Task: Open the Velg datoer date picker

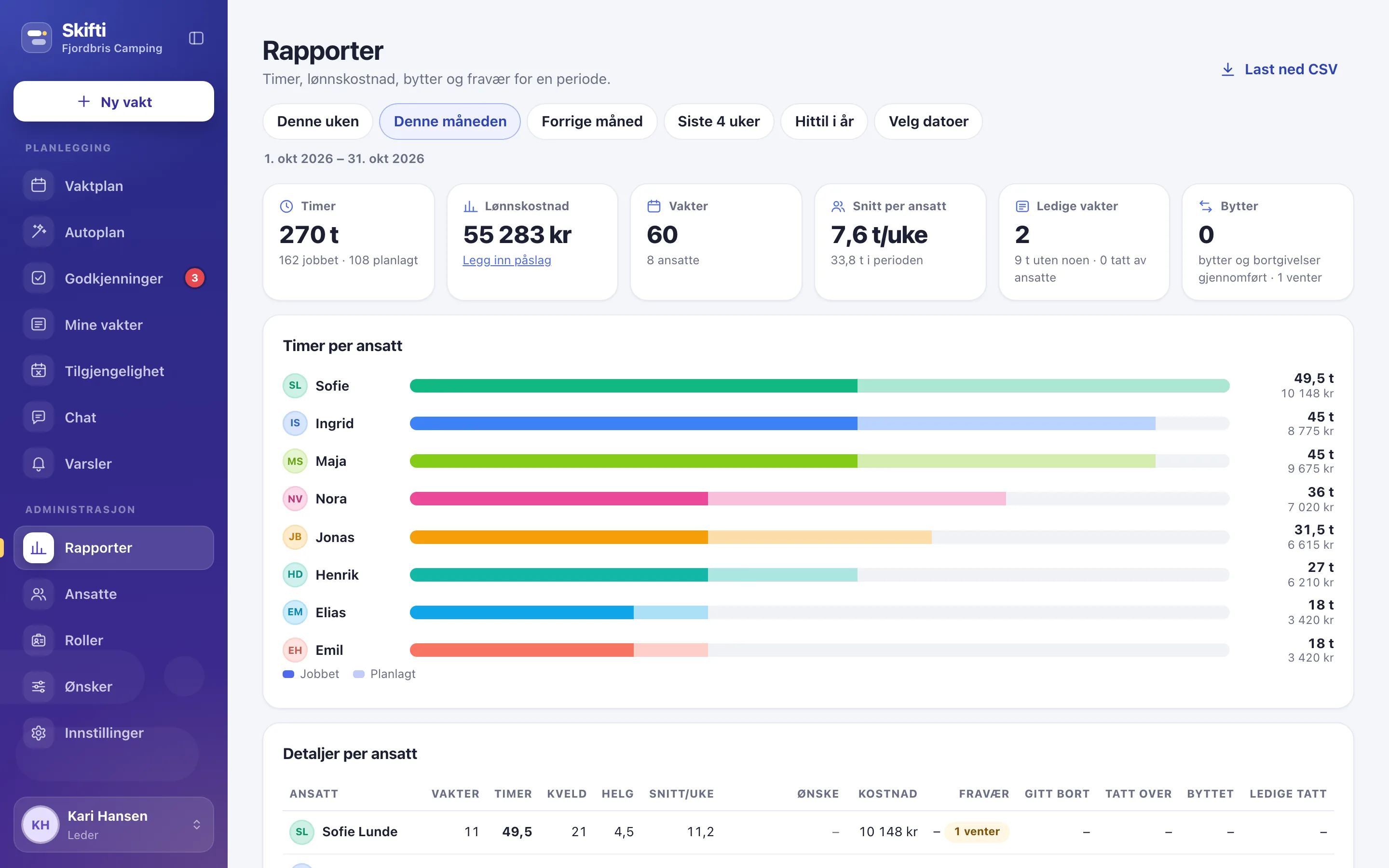Action: click(x=928, y=121)
